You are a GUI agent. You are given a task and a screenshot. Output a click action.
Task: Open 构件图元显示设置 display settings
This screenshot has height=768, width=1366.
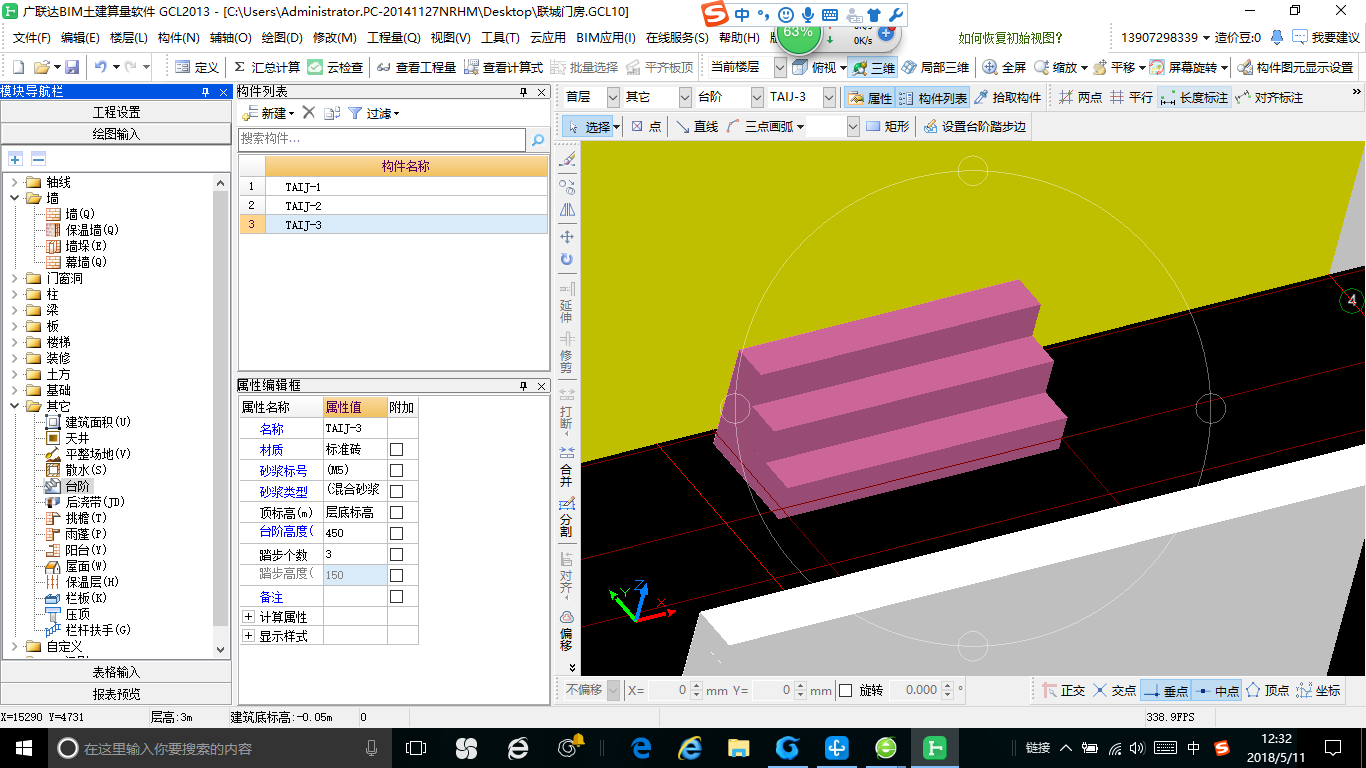1295,67
